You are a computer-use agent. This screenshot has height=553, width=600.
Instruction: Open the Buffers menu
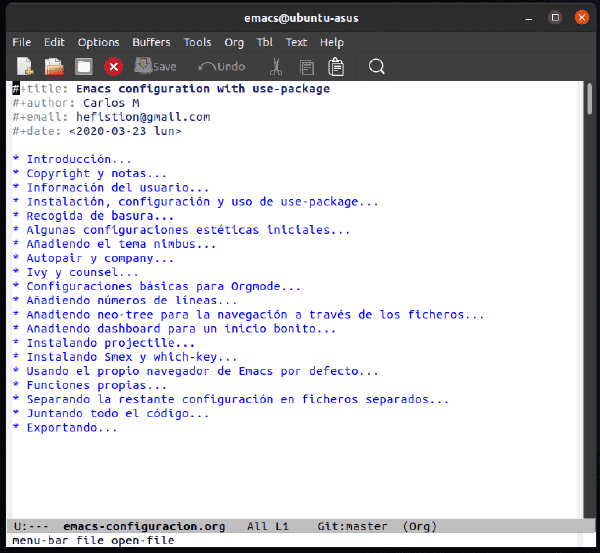pyautogui.click(x=151, y=42)
